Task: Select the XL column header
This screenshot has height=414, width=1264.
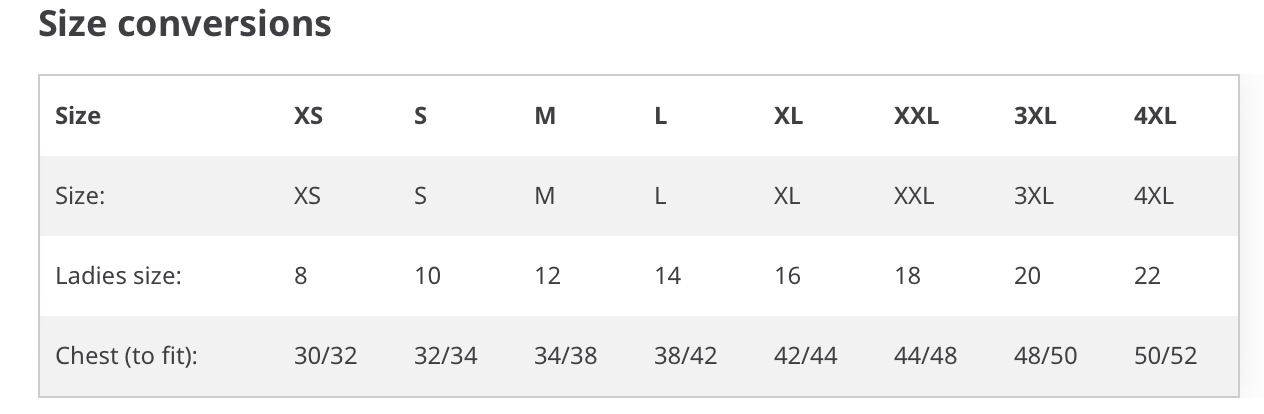Action: (x=788, y=116)
